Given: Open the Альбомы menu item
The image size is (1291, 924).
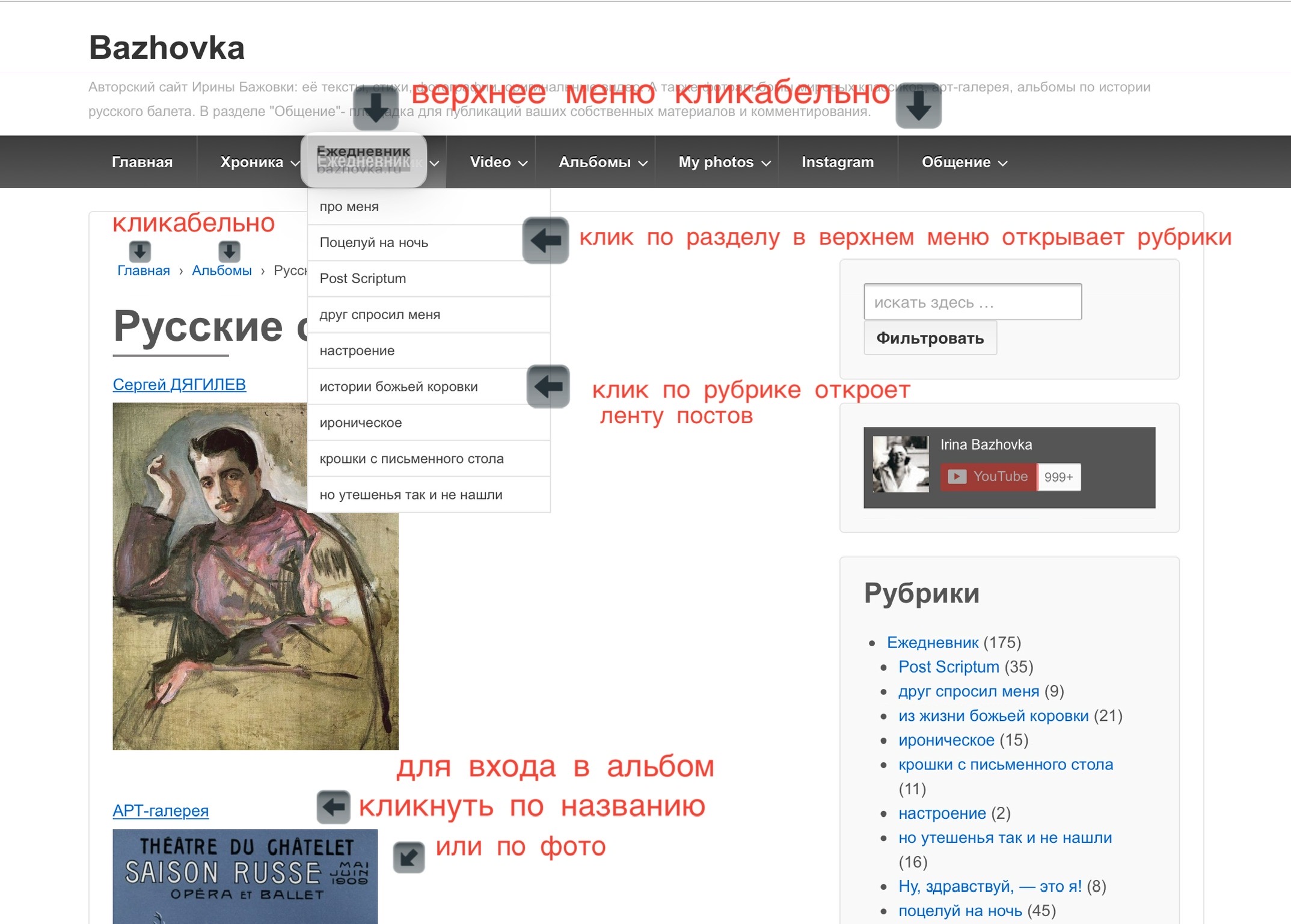Looking at the screenshot, I should (x=595, y=162).
